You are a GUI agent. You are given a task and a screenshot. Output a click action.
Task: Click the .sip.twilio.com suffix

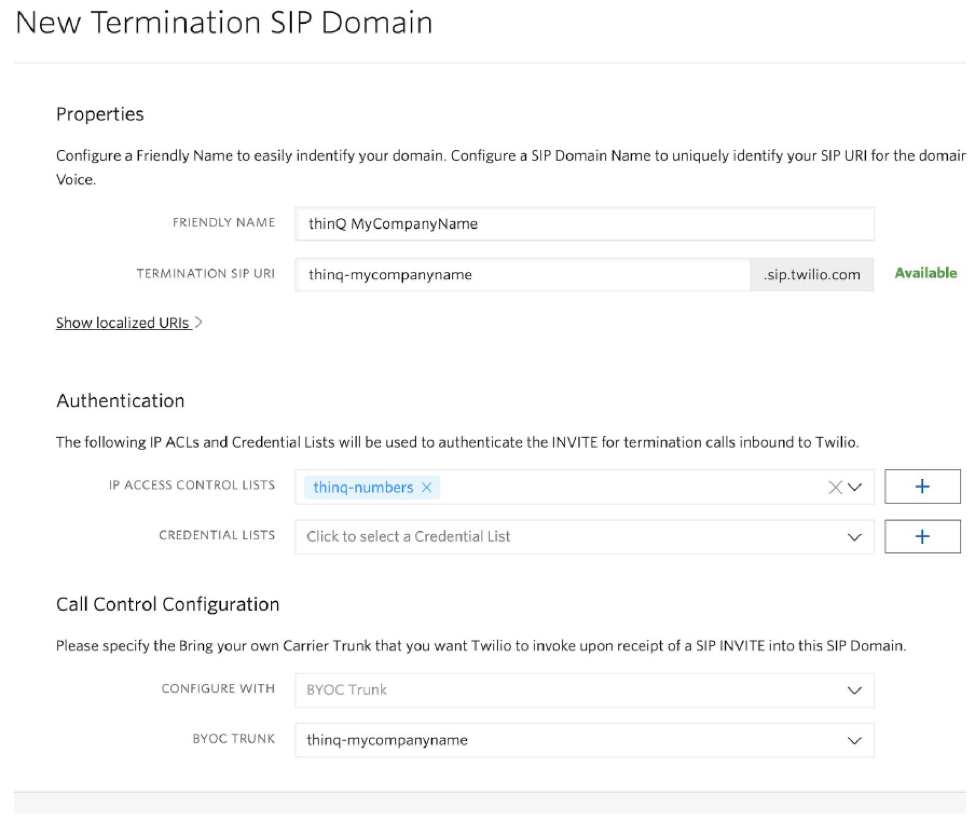(x=812, y=275)
